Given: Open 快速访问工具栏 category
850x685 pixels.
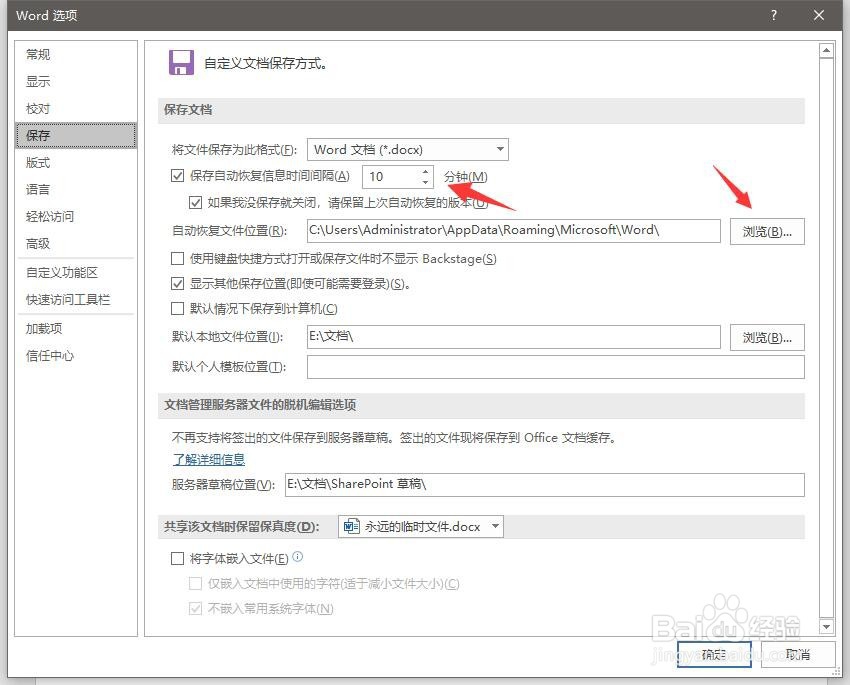Looking at the screenshot, I should [x=76, y=300].
